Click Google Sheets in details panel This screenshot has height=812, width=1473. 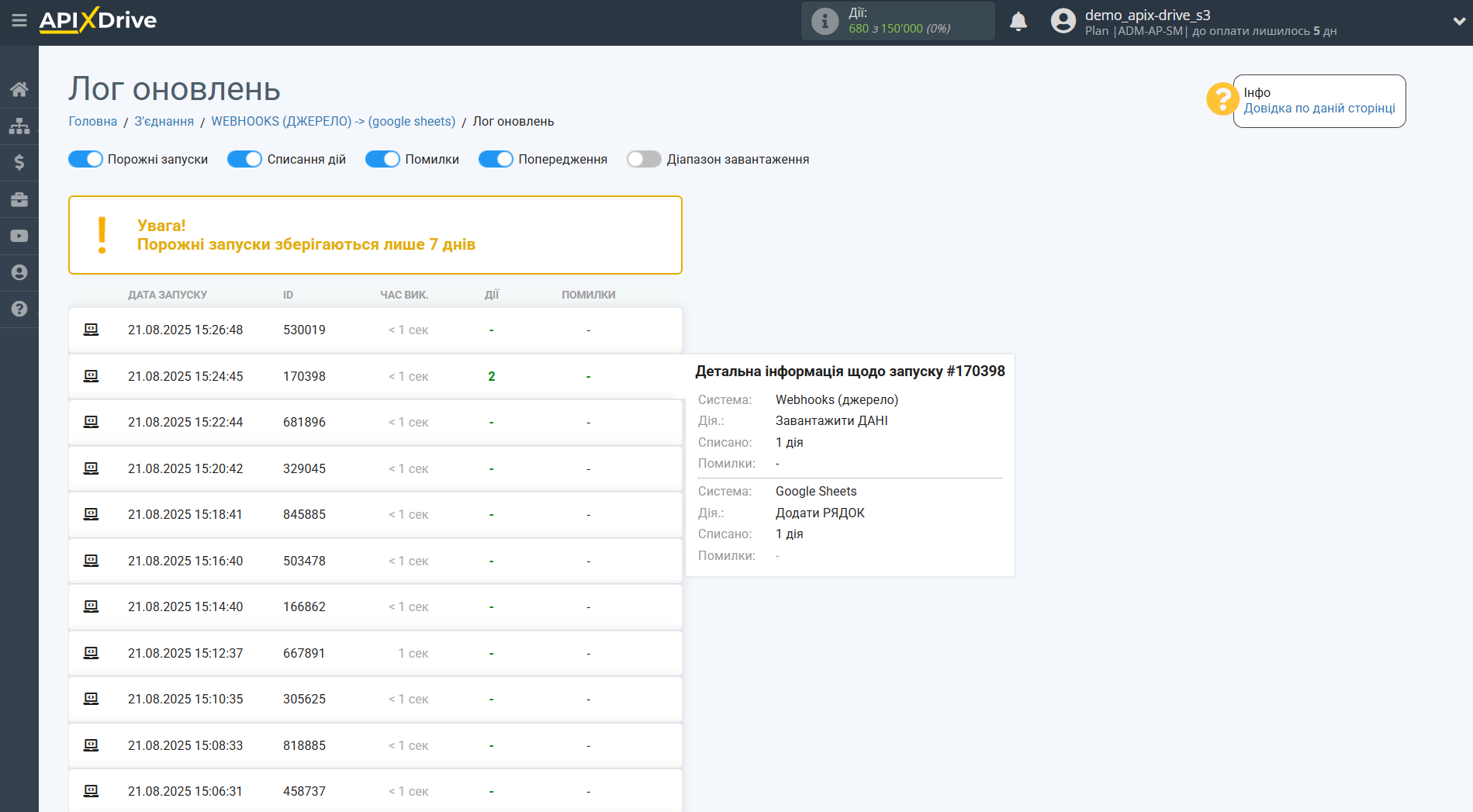click(816, 491)
